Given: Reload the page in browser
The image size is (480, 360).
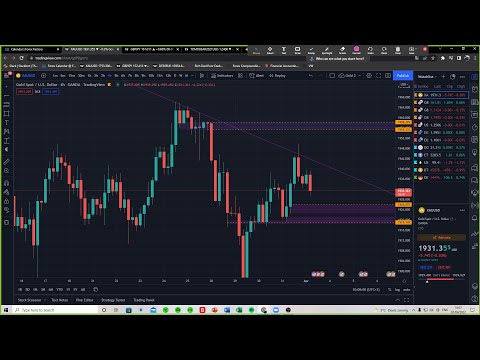Looking at the screenshot, I should [x=22, y=58].
